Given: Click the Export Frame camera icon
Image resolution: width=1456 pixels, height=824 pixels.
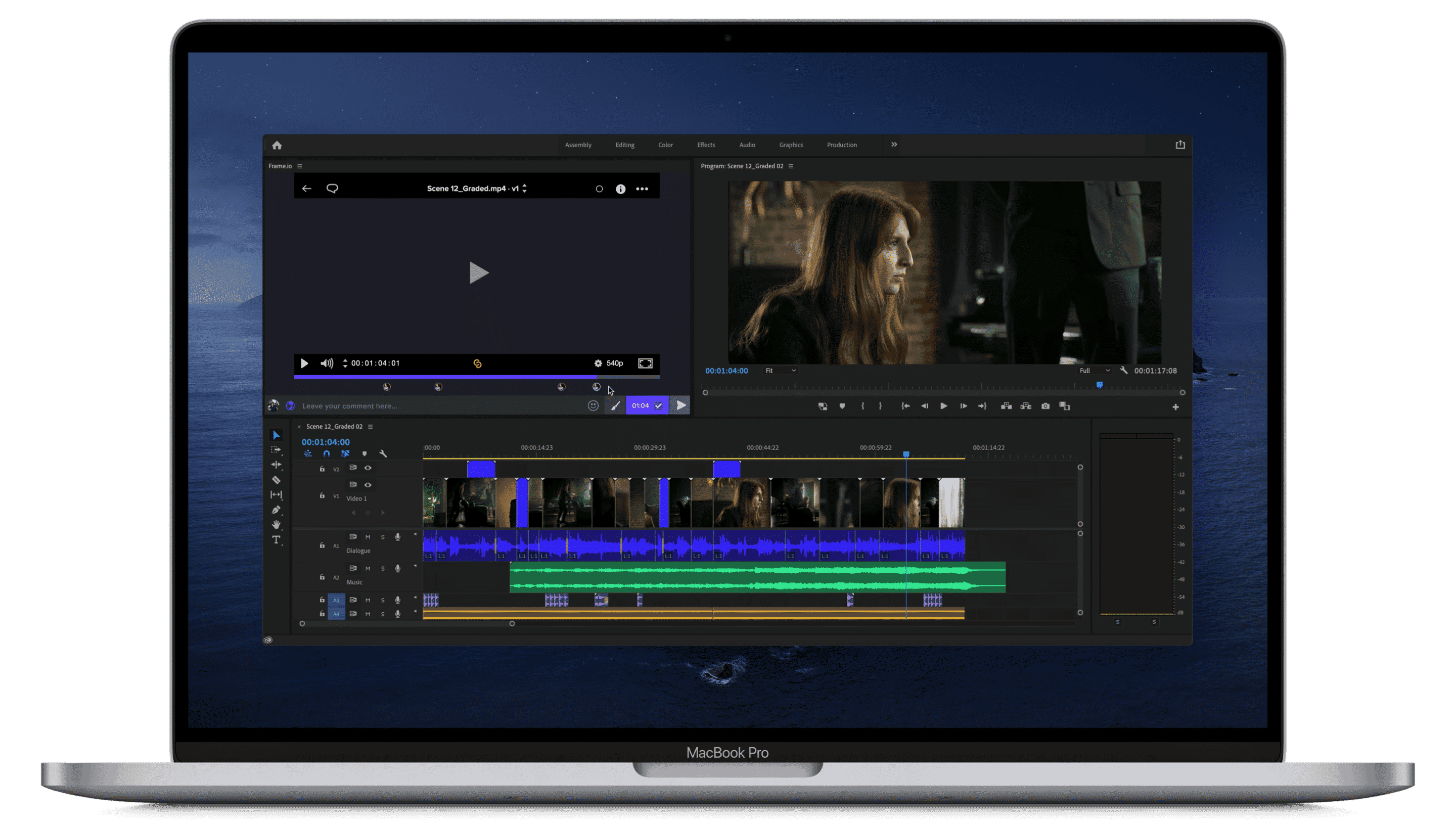Looking at the screenshot, I should (x=1045, y=406).
